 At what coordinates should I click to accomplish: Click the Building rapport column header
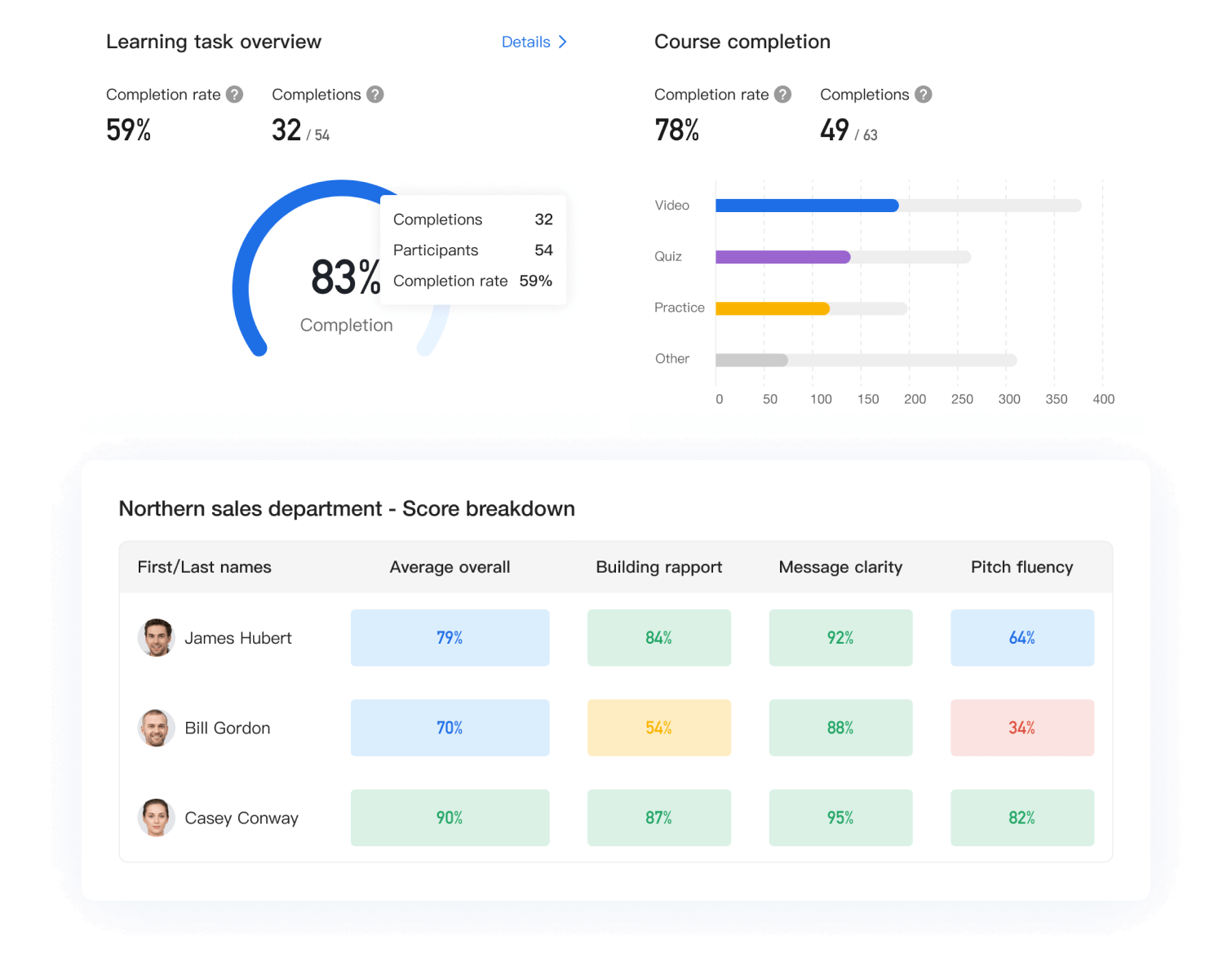[x=658, y=567]
